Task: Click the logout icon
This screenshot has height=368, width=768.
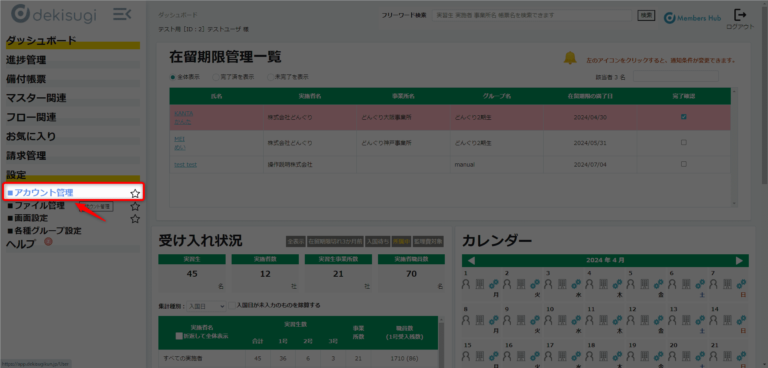Action: click(740, 15)
